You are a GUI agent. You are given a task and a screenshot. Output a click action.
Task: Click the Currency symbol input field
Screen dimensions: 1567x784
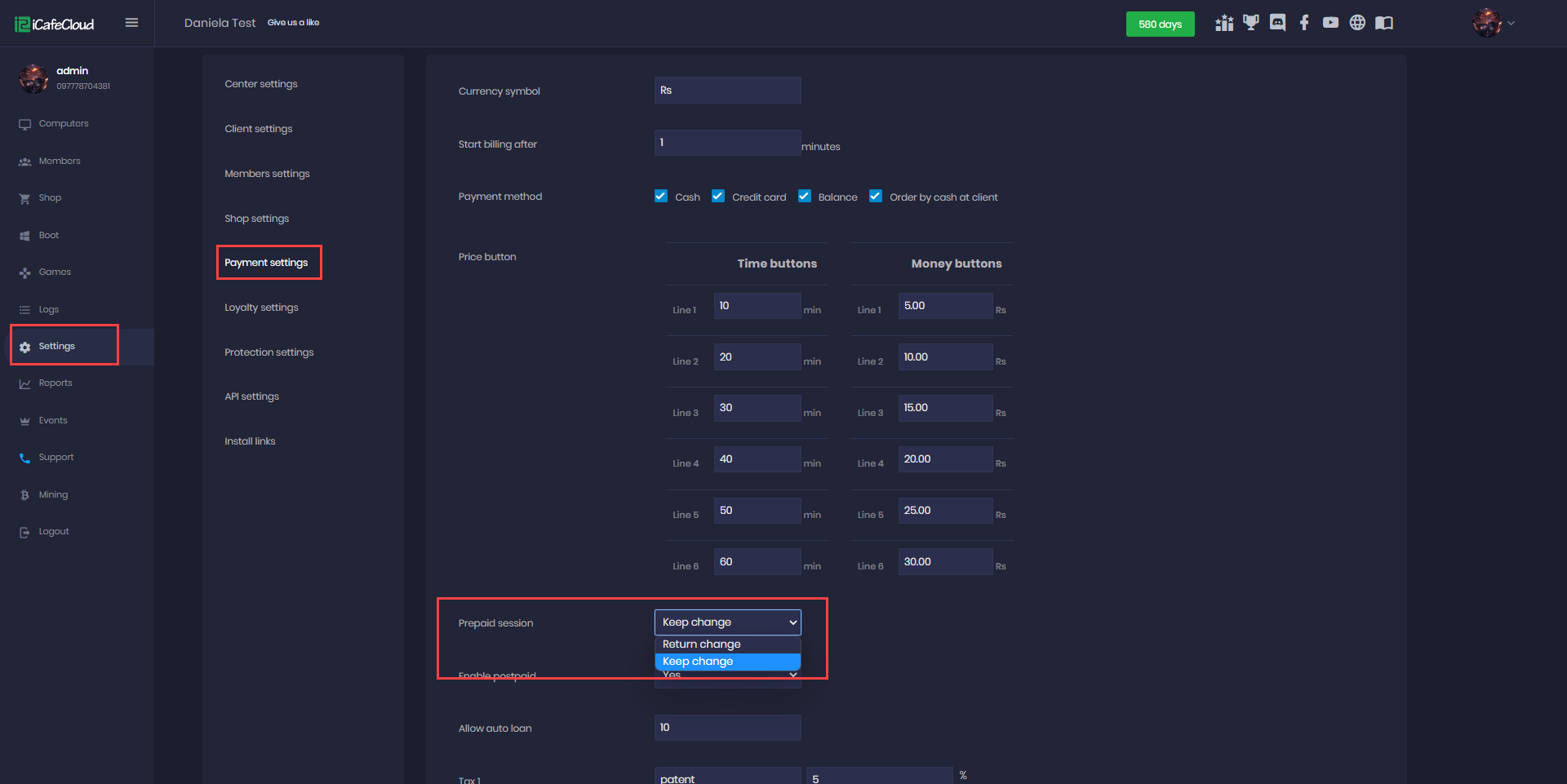coord(727,91)
